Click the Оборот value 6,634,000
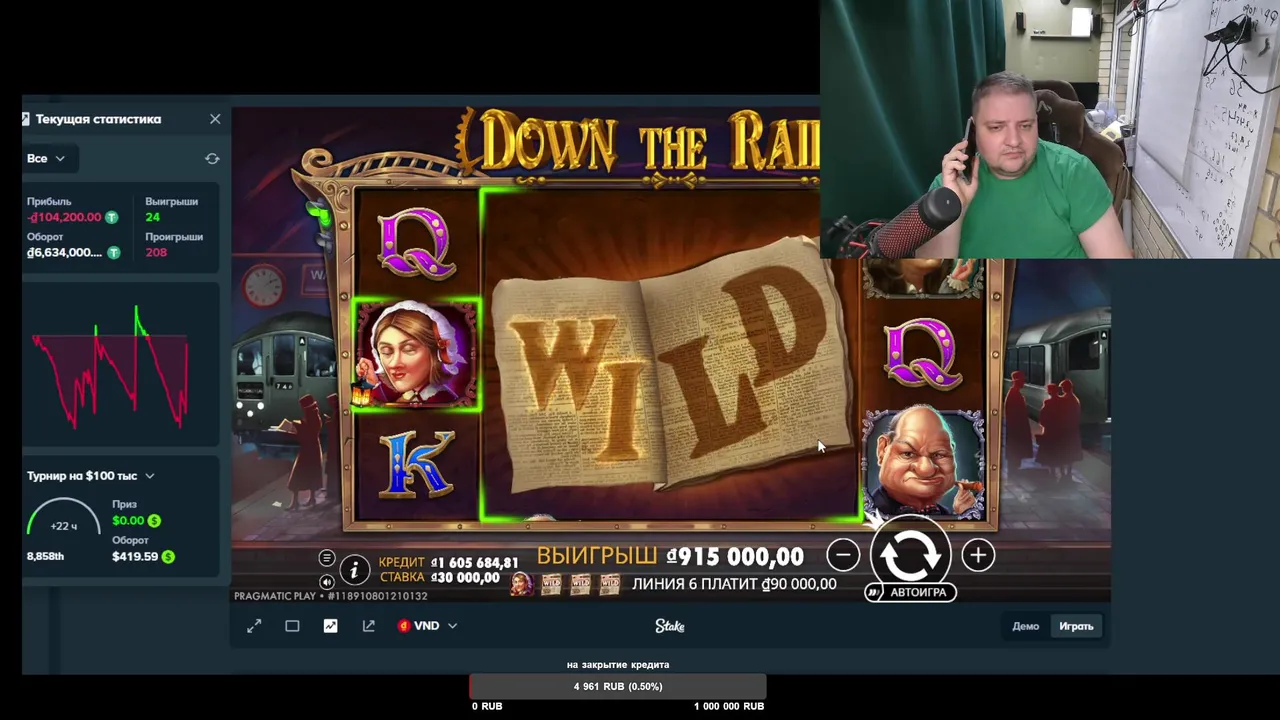 pyautogui.click(x=65, y=252)
